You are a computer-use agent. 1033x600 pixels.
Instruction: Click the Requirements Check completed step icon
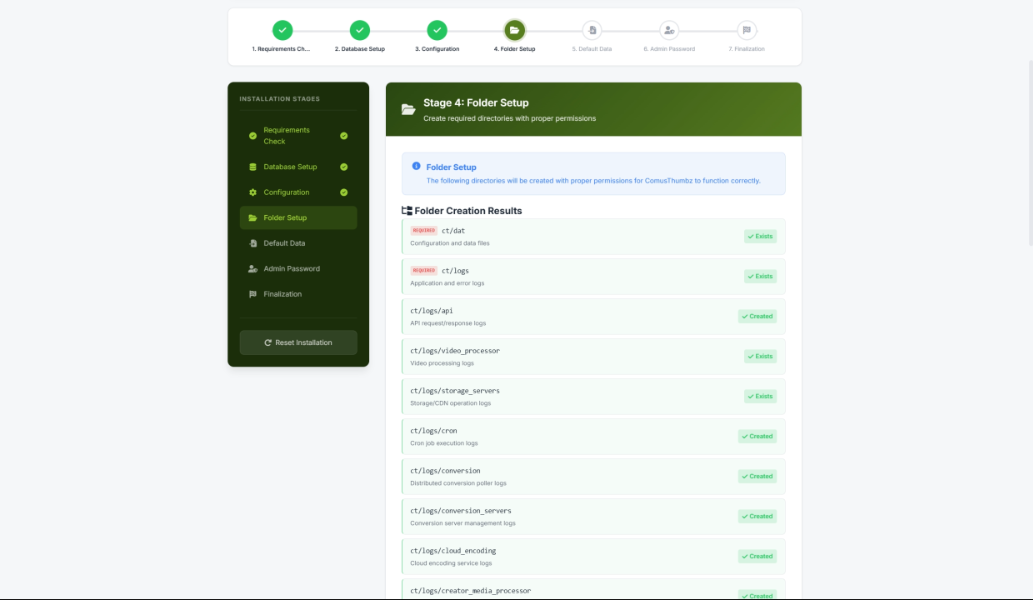coord(283,30)
